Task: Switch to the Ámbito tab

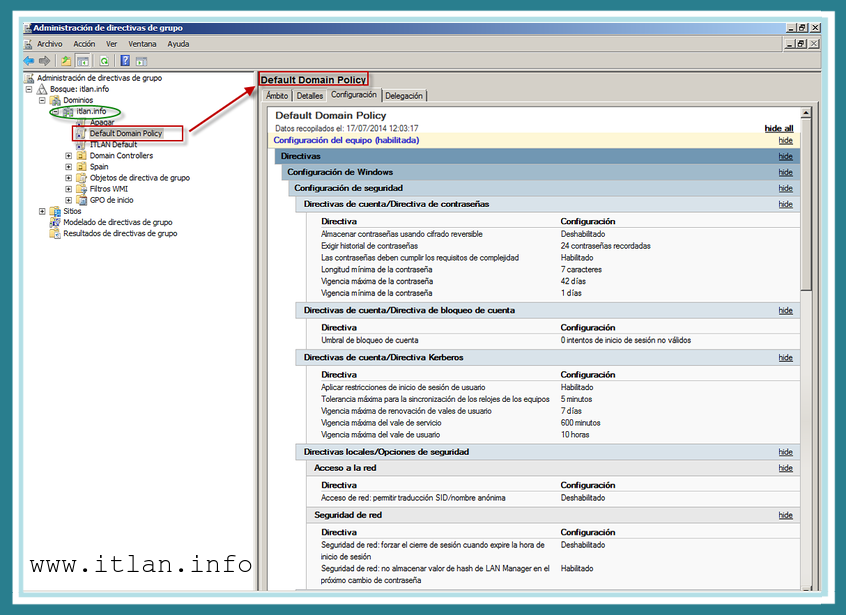Action: [277, 96]
